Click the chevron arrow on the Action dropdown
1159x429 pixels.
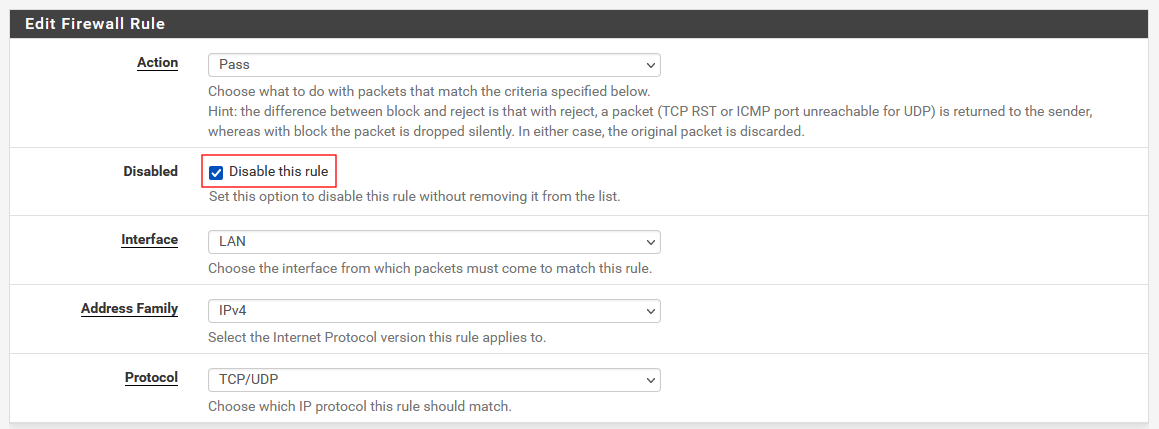click(x=651, y=65)
